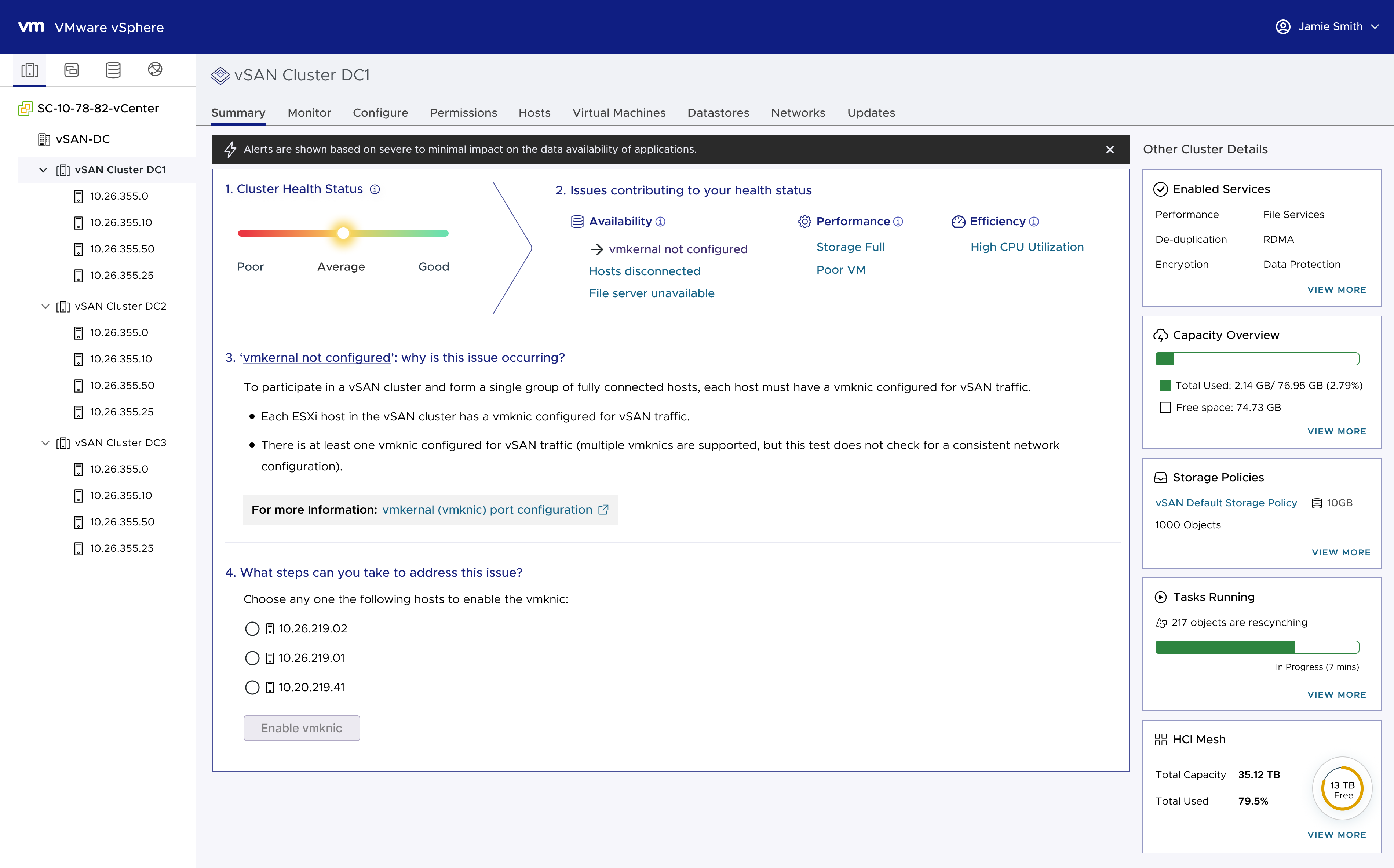
Task: Select host 10.26.219.01 radio button
Action: click(252, 659)
